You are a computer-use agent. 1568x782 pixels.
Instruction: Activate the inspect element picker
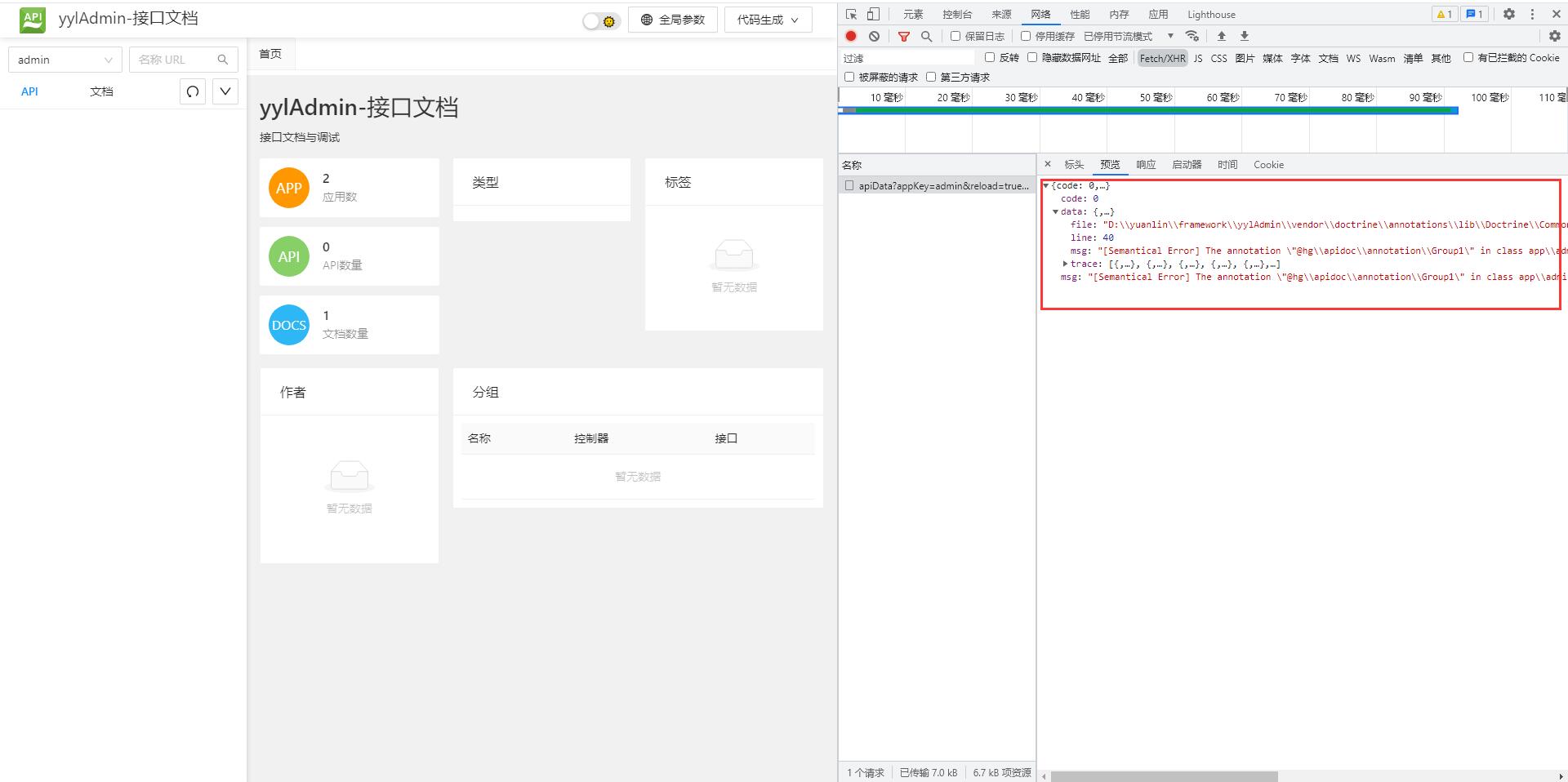click(851, 14)
